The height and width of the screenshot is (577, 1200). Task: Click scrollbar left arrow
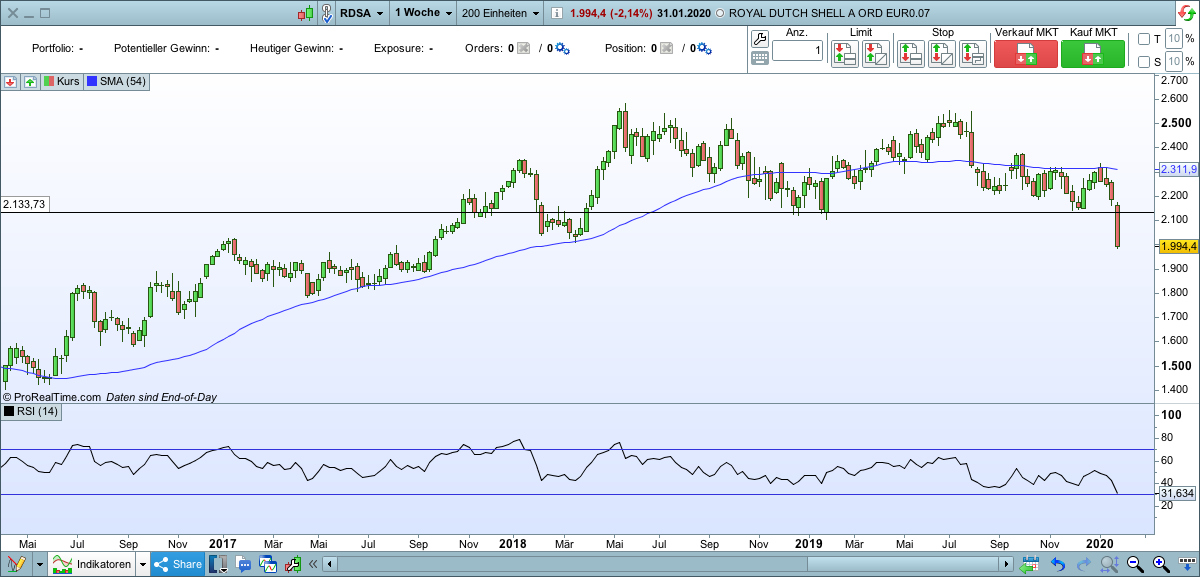coord(331,565)
